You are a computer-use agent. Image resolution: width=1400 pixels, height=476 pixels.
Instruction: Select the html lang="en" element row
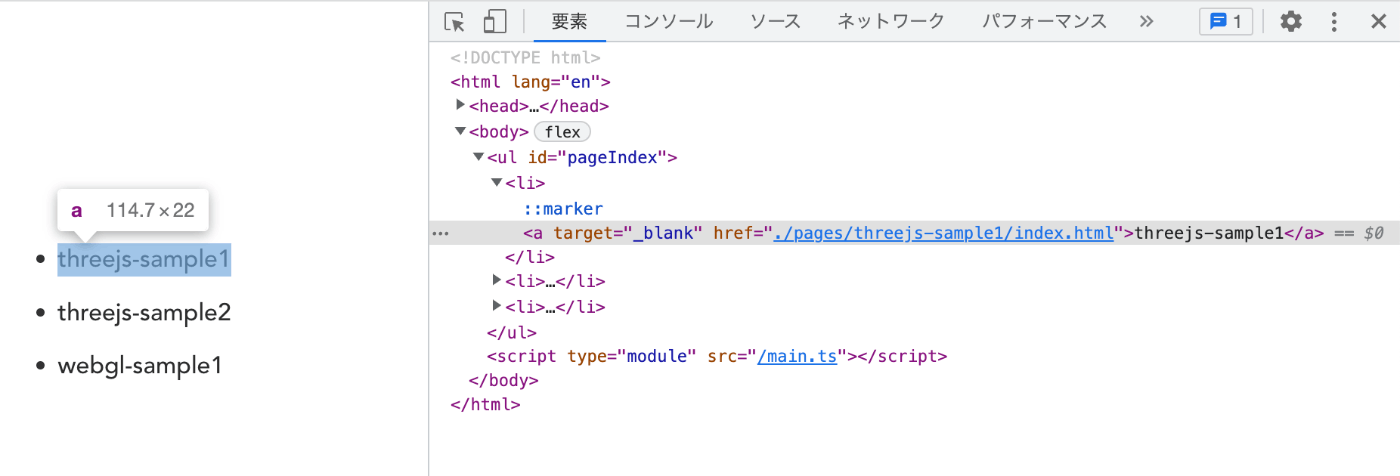click(x=530, y=82)
